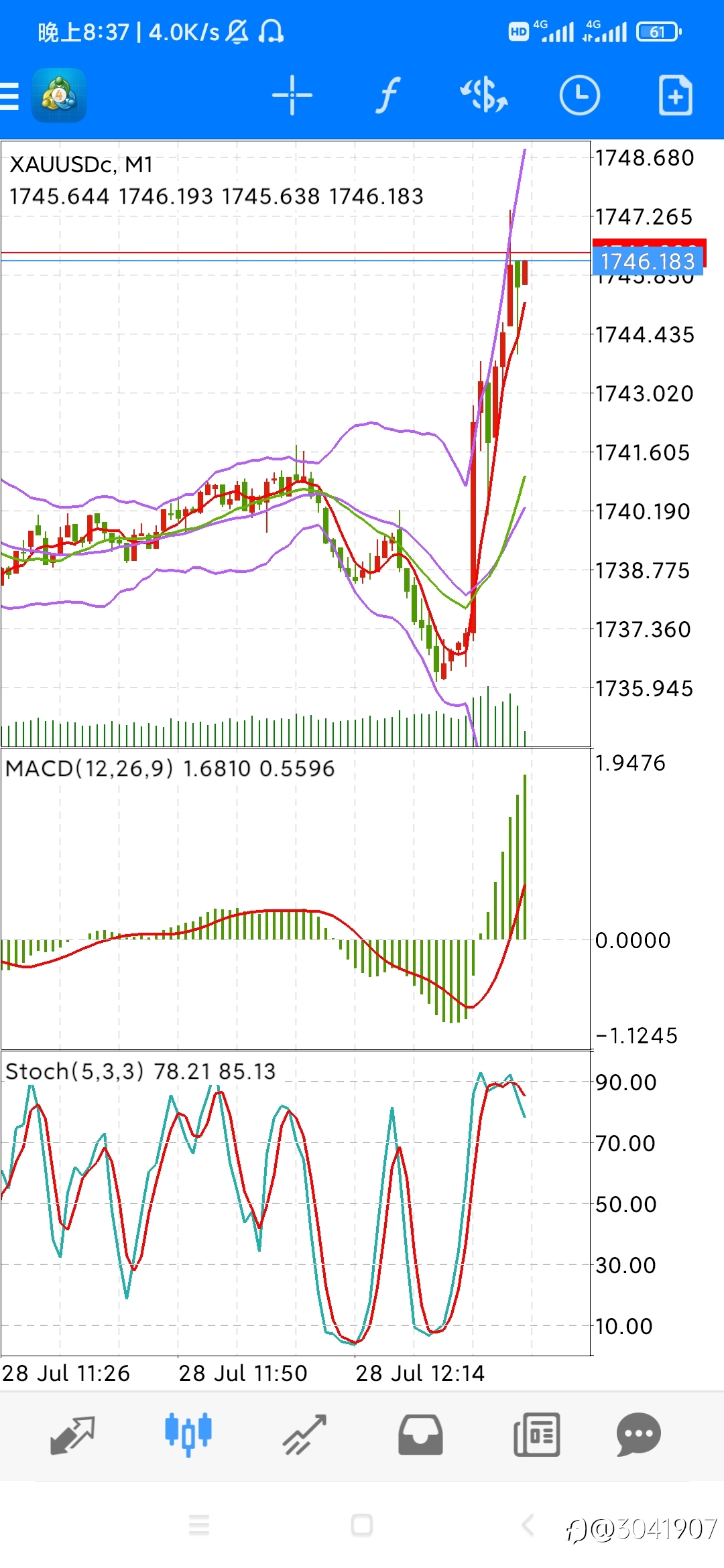Open the timeframe clock selector
Viewport: 724px width, 1568px height.
tap(579, 95)
